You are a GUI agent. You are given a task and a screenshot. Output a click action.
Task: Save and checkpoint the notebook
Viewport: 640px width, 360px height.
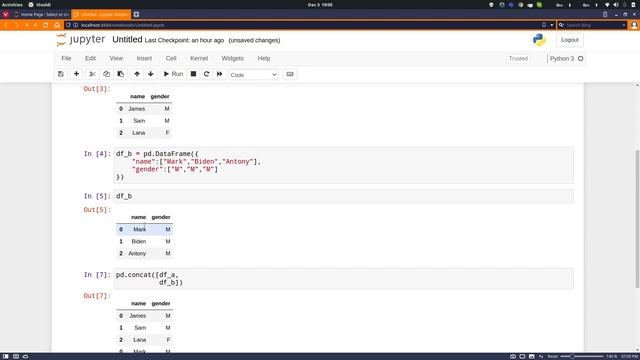pos(61,74)
